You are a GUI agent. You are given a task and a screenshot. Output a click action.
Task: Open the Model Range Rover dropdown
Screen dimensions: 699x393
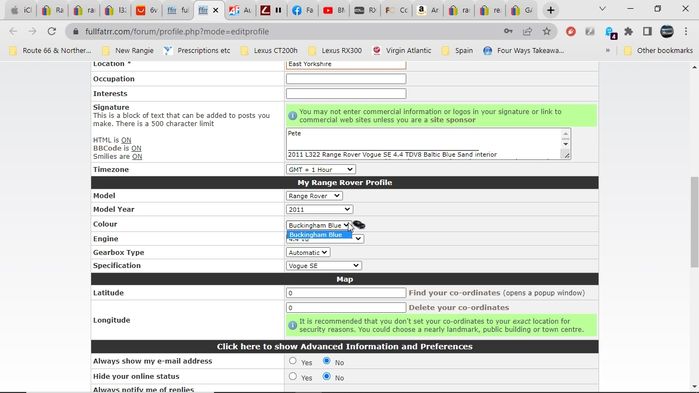[x=314, y=196]
